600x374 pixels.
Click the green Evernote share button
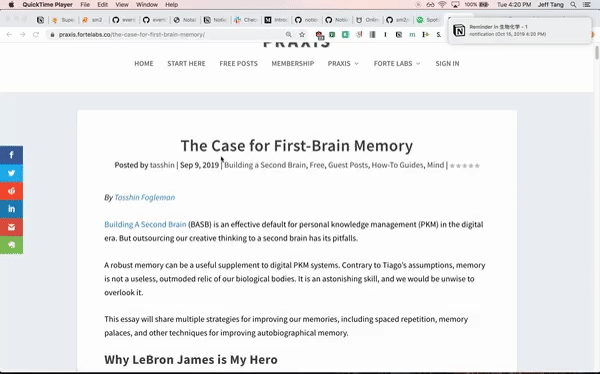(x=11, y=245)
